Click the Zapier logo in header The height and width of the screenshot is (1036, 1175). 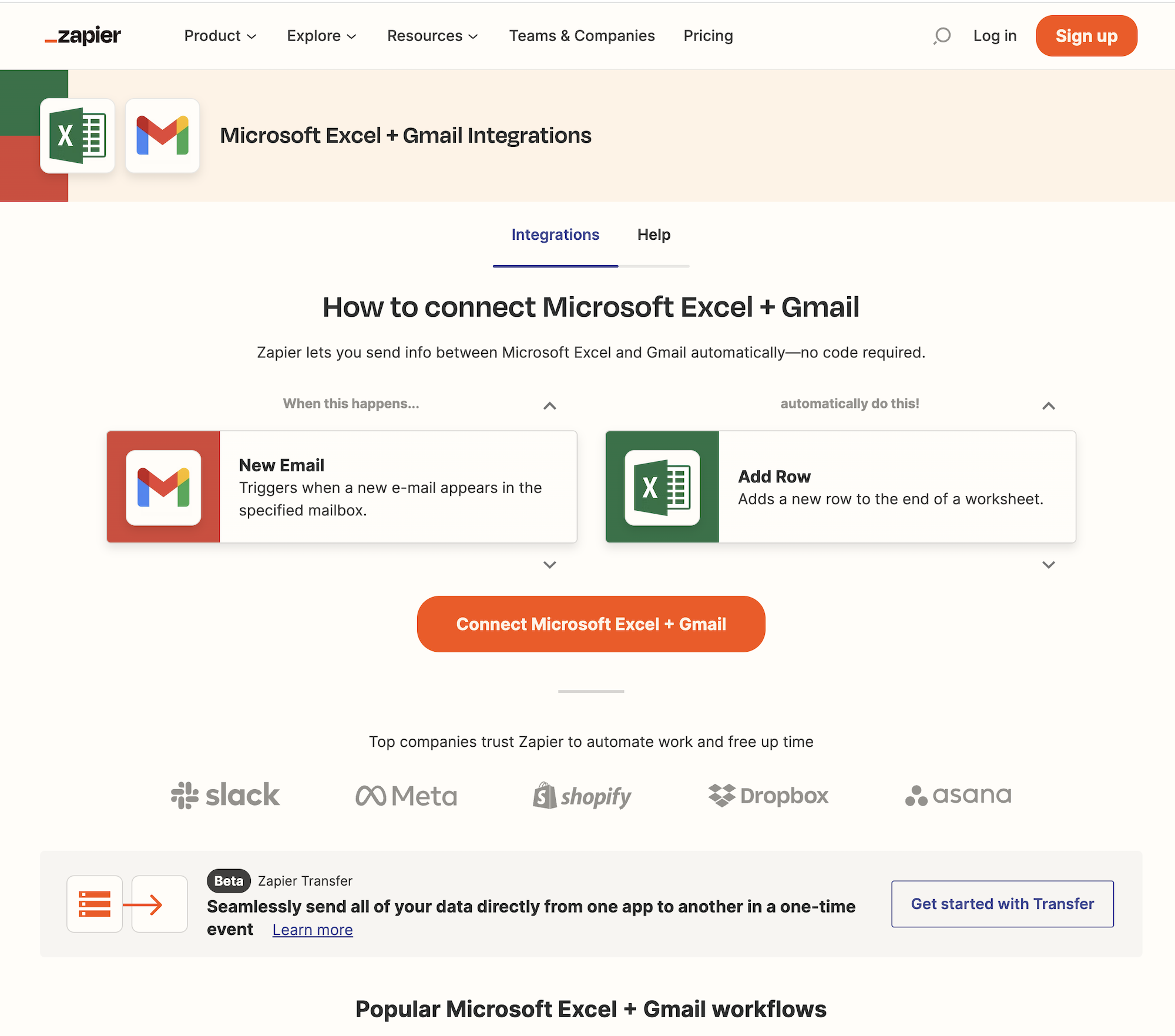pos(83,36)
